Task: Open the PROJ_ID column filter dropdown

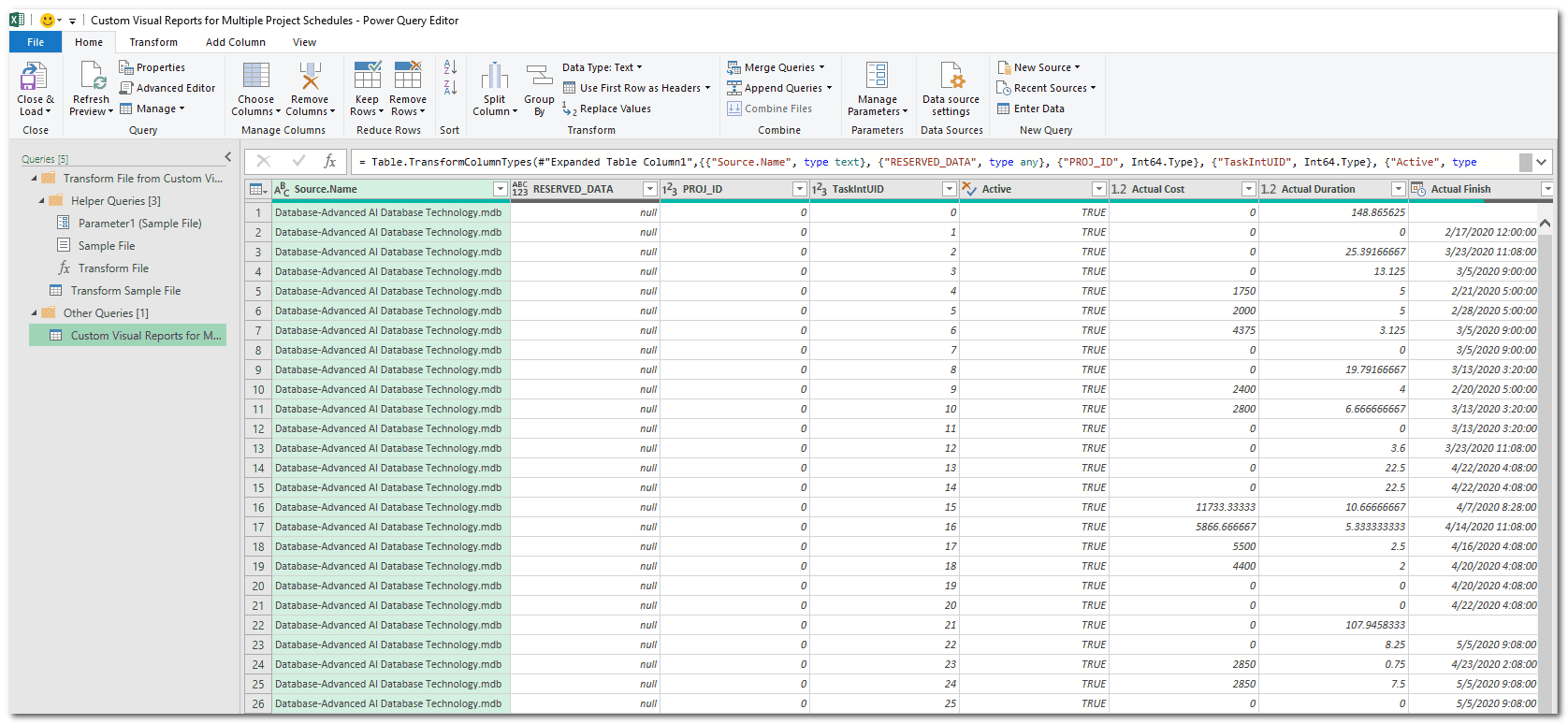Action: coord(800,189)
